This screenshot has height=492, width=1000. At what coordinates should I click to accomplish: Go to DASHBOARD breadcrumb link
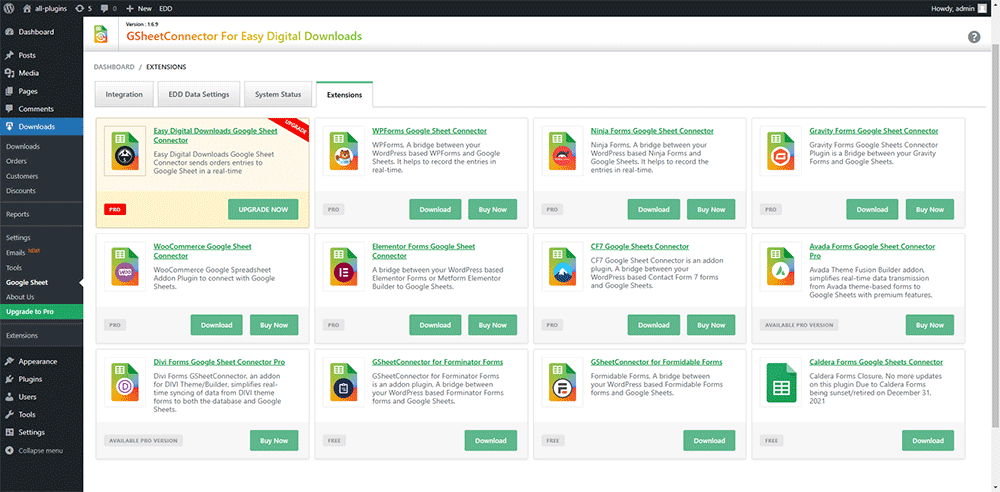[114, 67]
